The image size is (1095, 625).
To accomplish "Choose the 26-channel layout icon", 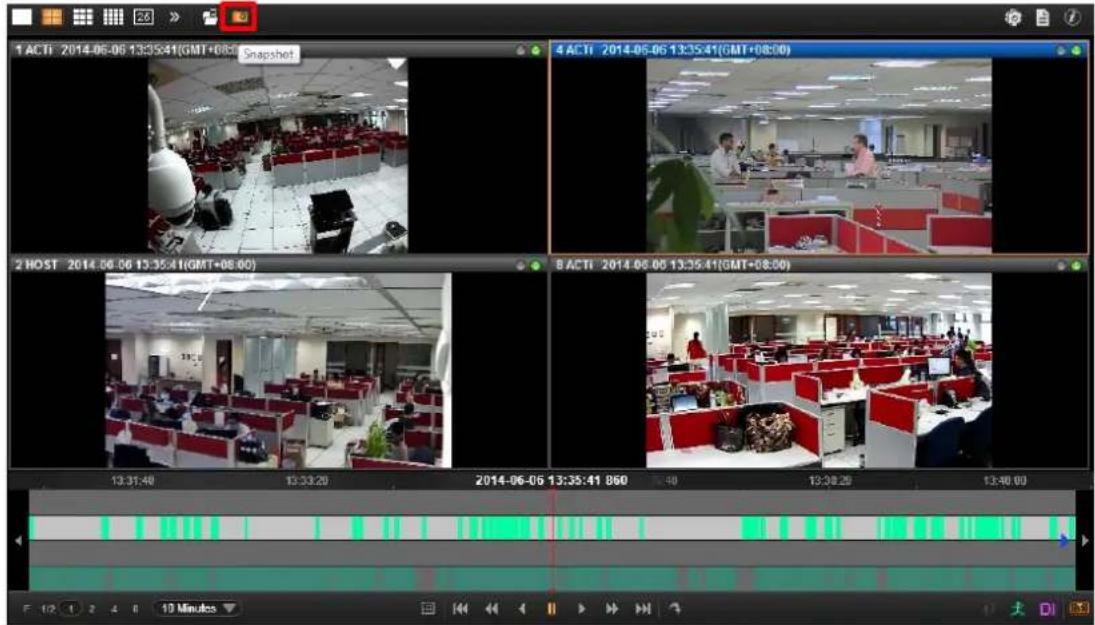I will (x=143, y=17).
